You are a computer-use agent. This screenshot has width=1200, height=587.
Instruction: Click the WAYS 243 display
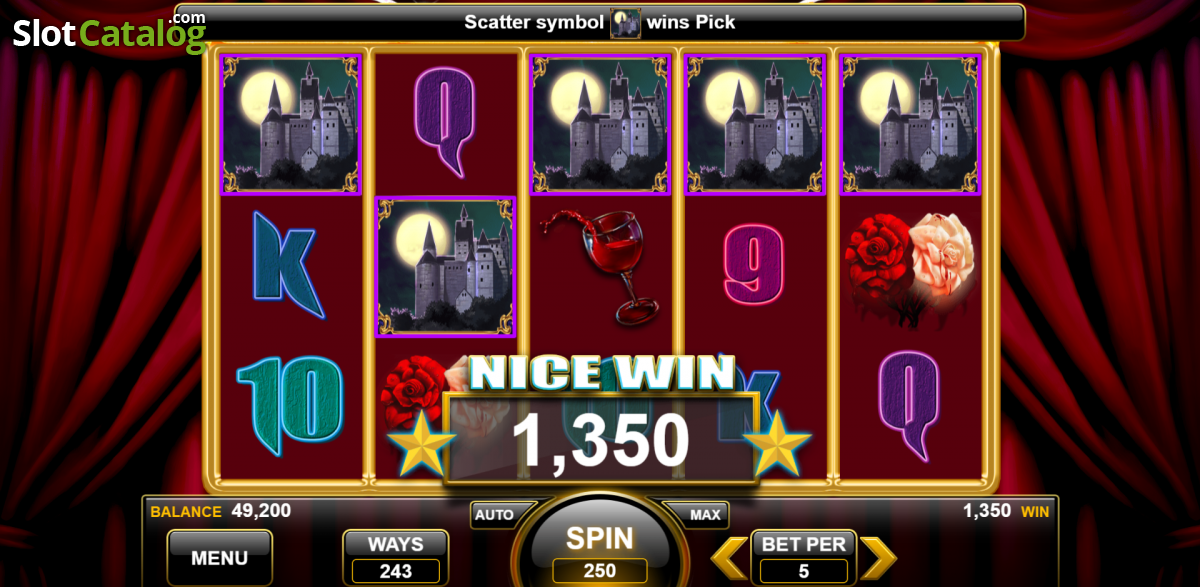(x=396, y=558)
